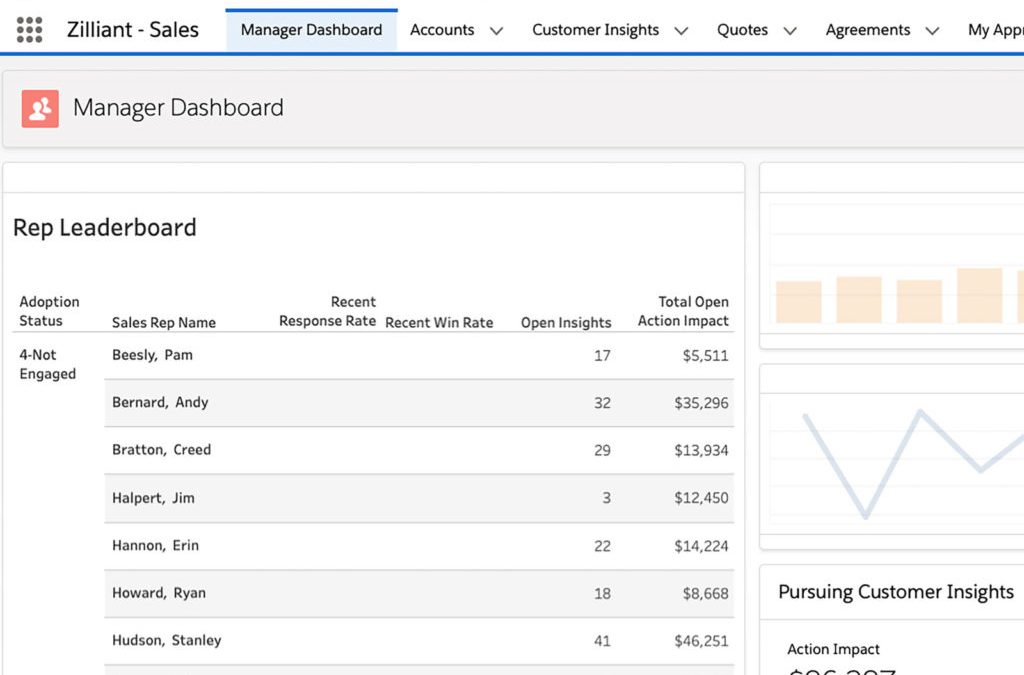Select sales rep Hannon, Erin

coord(155,546)
